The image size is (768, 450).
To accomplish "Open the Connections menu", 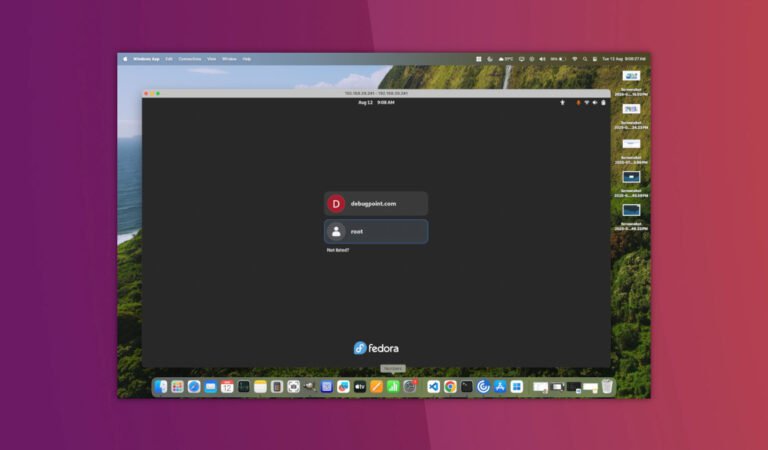I will 190,59.
